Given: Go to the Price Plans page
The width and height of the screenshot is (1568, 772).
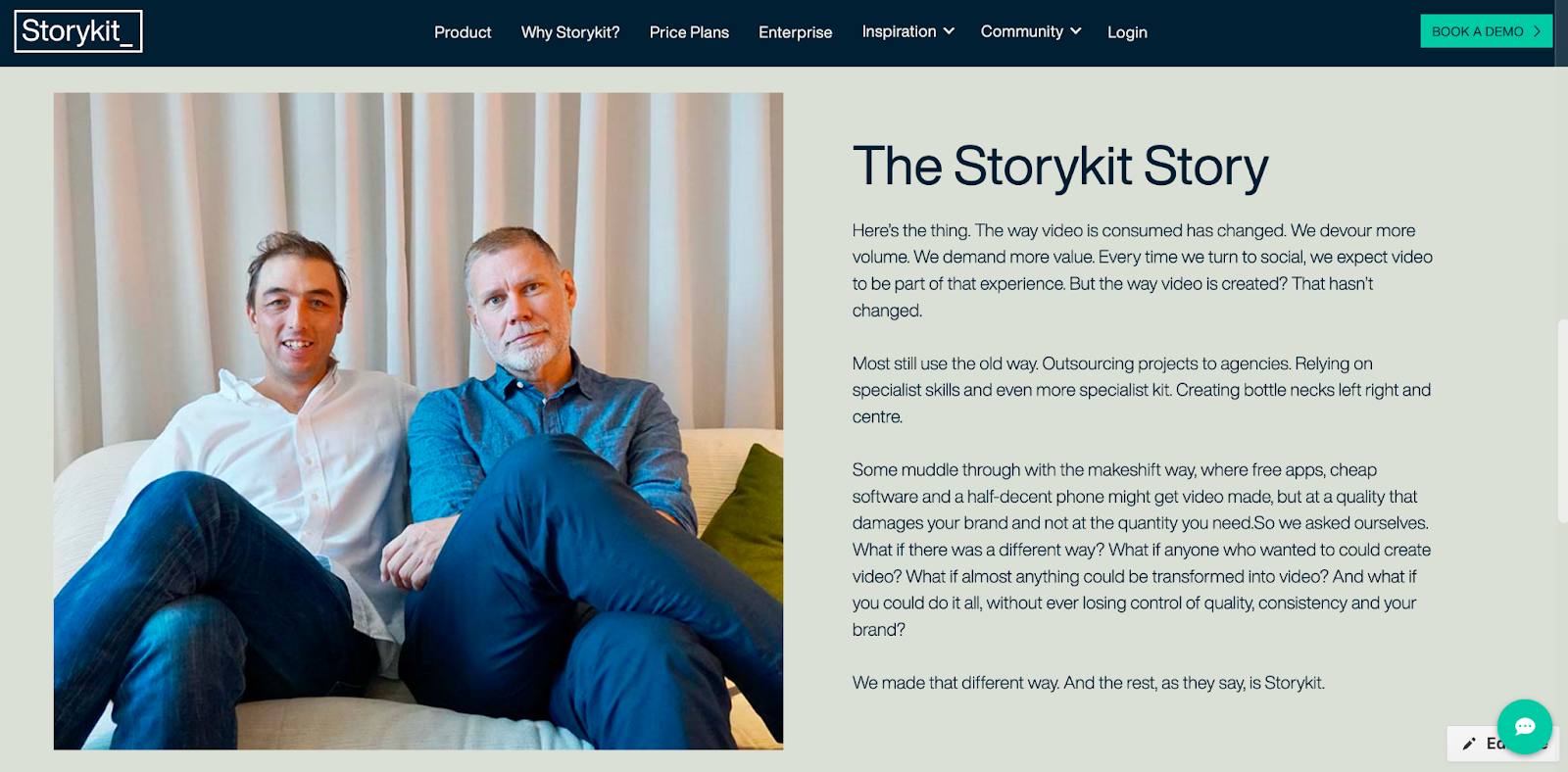Looking at the screenshot, I should pos(689,31).
